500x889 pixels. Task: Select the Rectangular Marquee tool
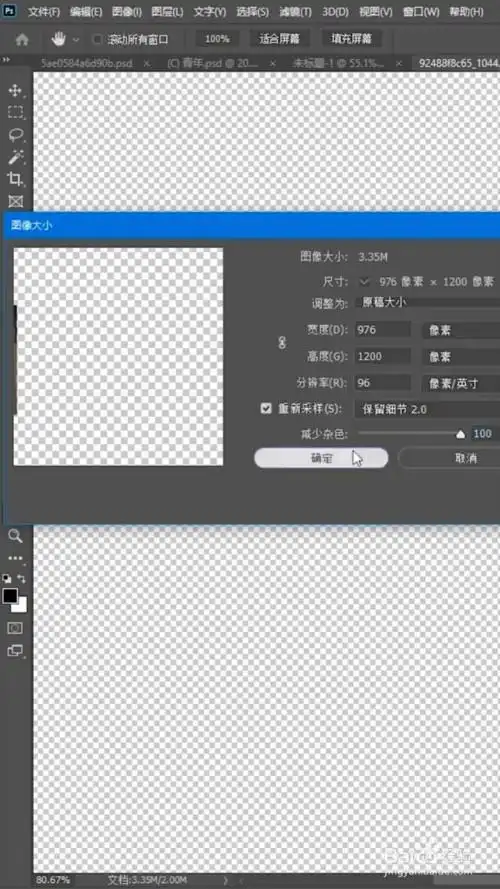coord(15,112)
